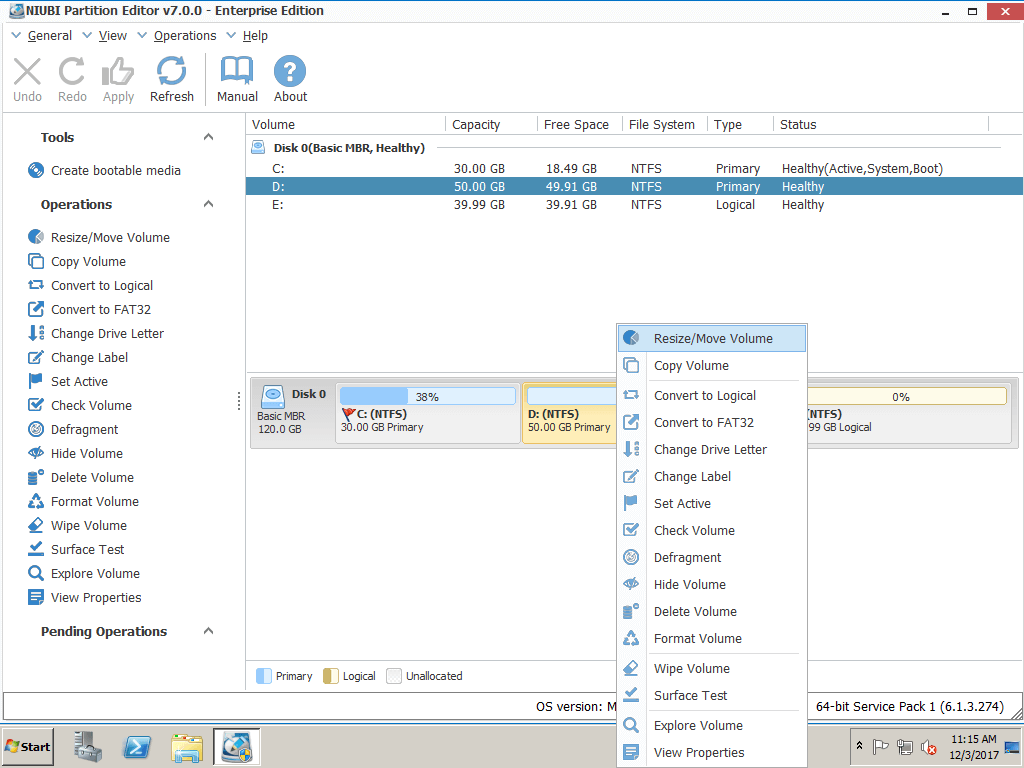Choose Set Active in context menu
Image resolution: width=1024 pixels, height=768 pixels.
click(712, 504)
